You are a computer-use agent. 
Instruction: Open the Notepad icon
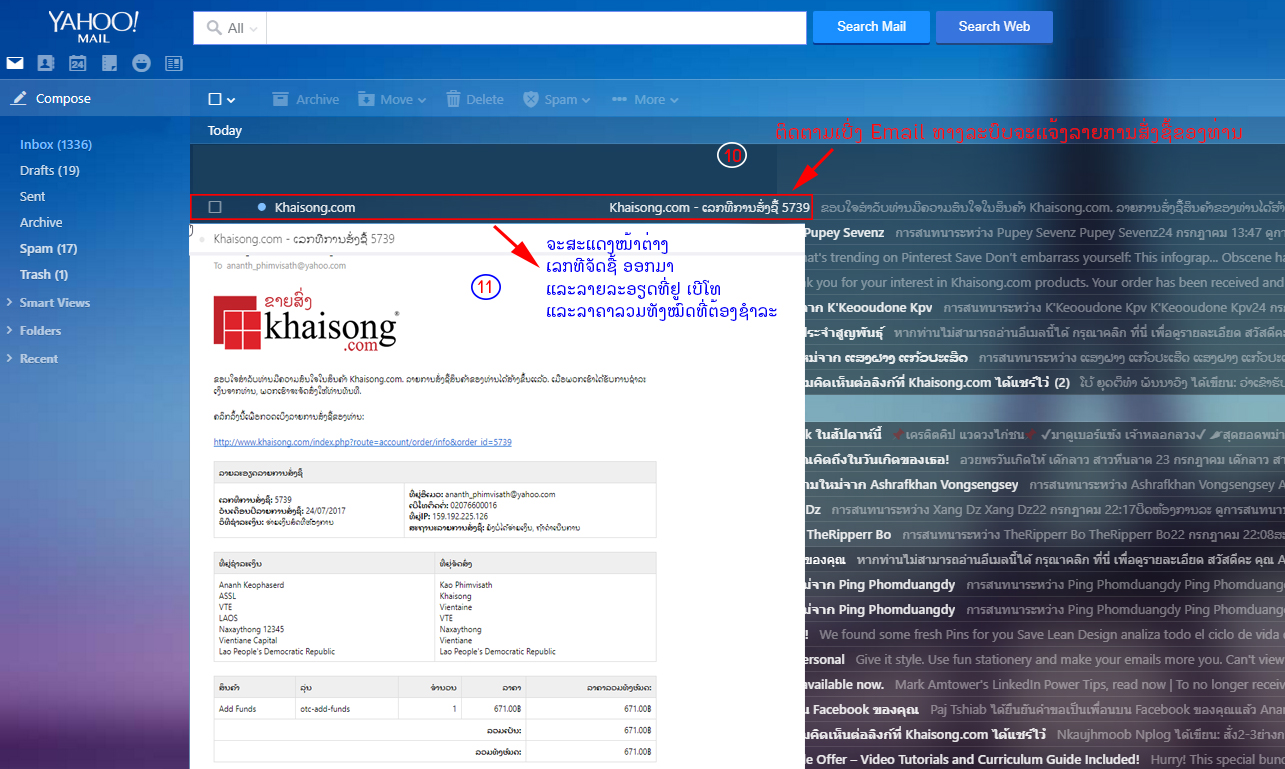click(110, 63)
